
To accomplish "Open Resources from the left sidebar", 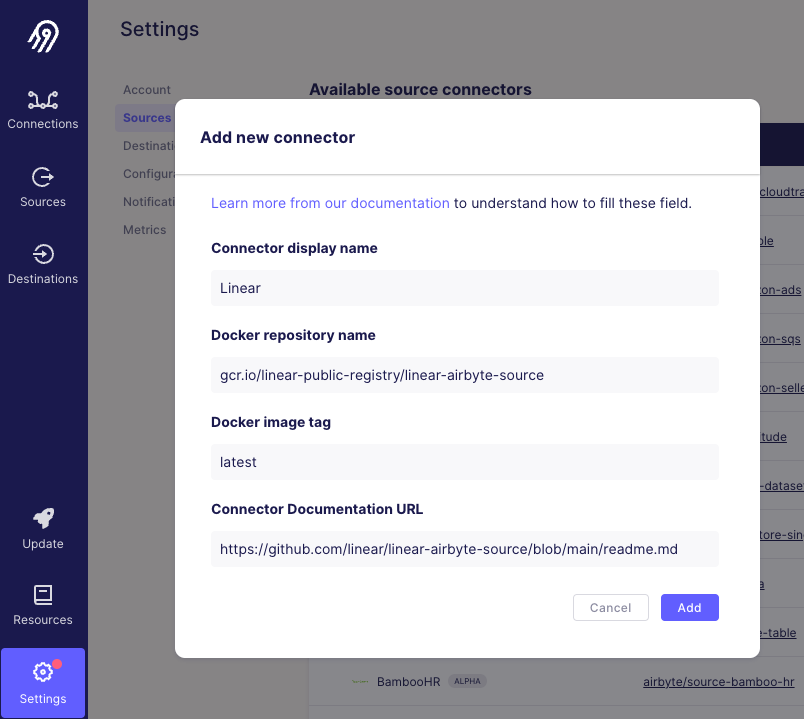I will pos(43,605).
